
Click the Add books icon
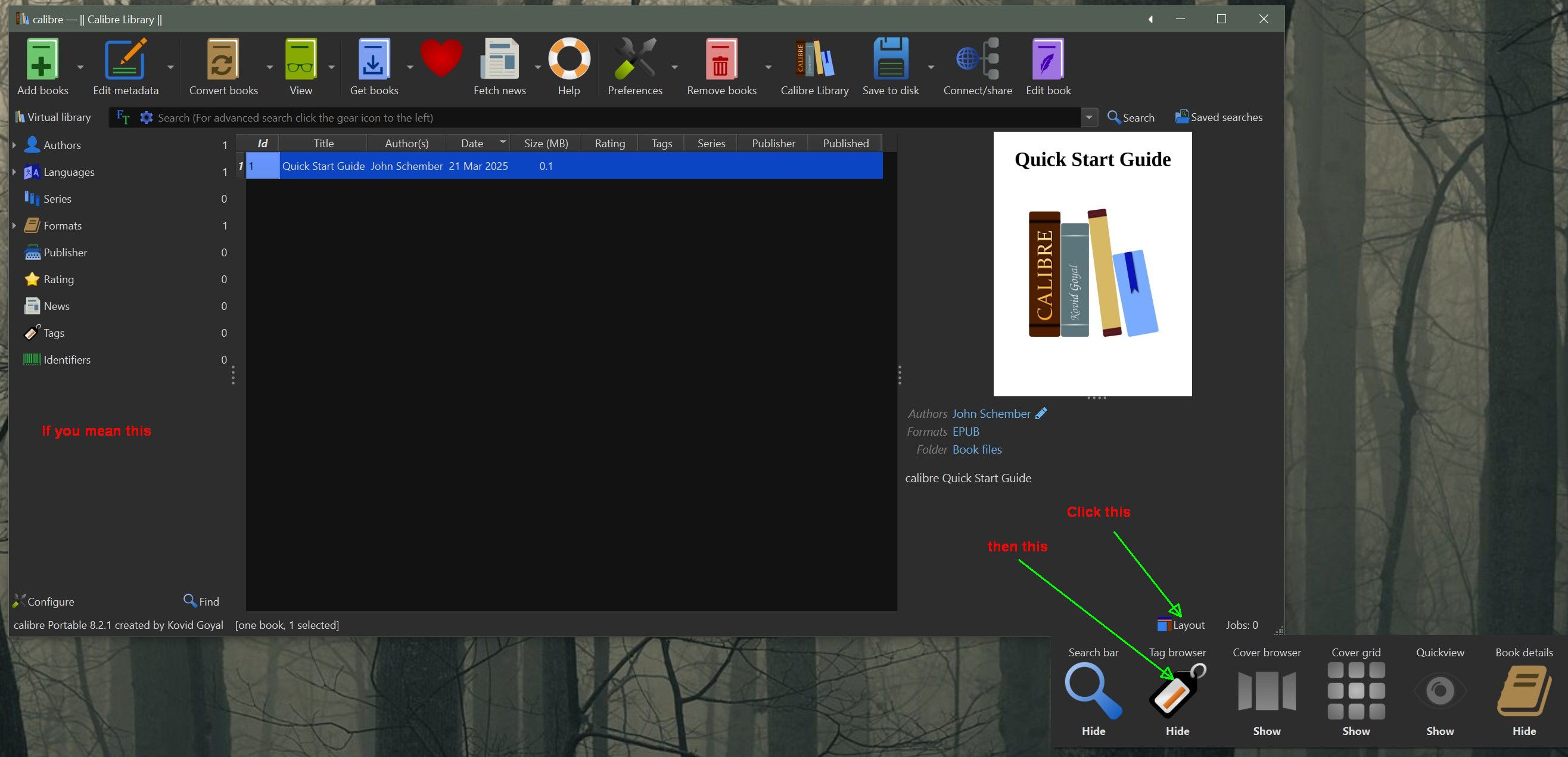click(x=42, y=60)
